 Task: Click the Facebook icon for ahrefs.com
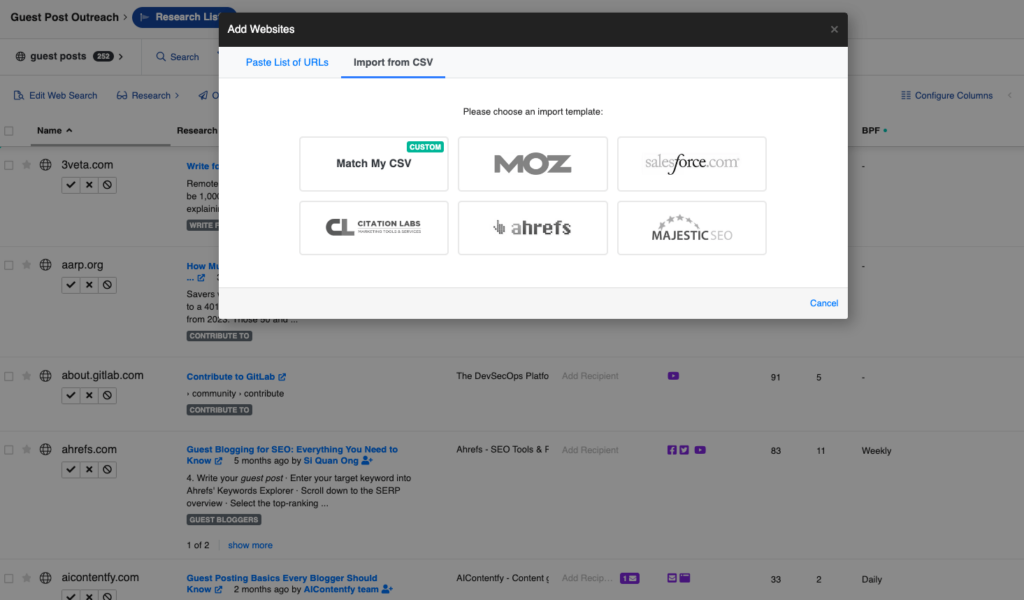pos(672,450)
